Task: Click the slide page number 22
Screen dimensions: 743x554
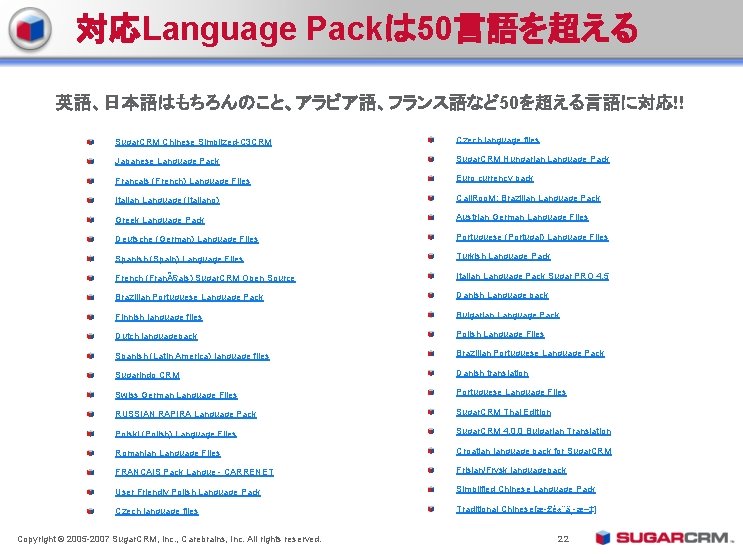Action: 562,539
